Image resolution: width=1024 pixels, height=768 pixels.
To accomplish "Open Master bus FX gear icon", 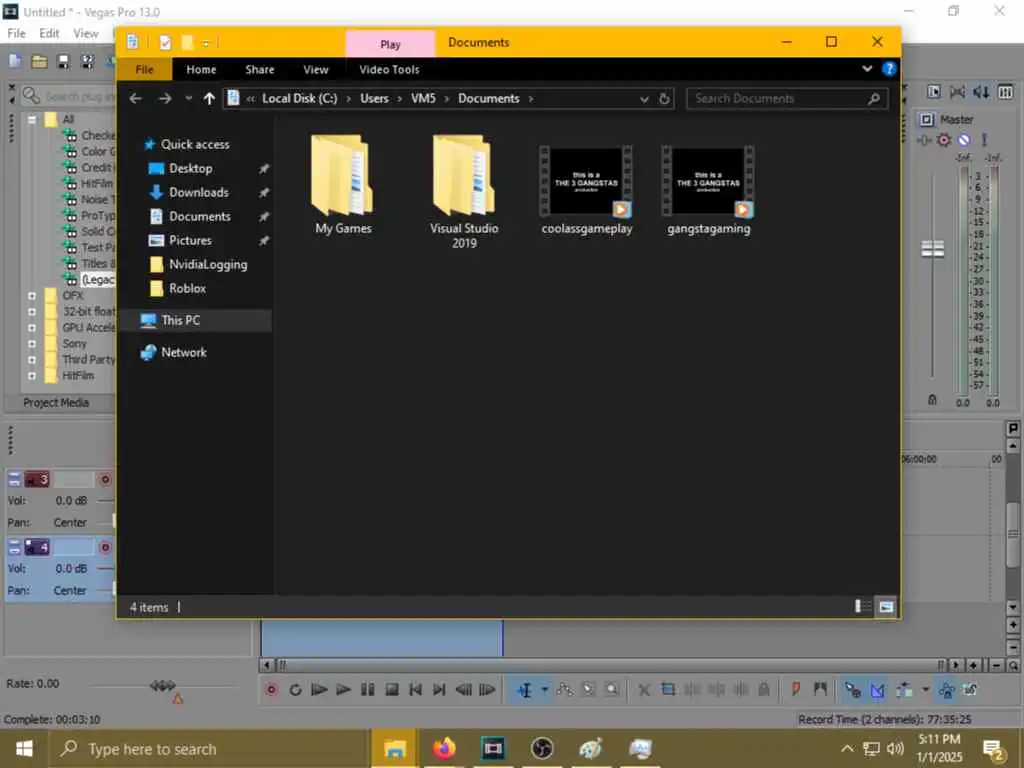I will tap(944, 140).
